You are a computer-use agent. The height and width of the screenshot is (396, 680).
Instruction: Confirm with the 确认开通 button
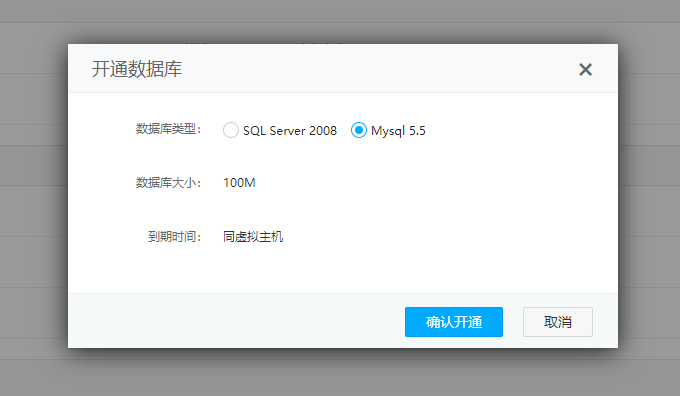point(454,322)
